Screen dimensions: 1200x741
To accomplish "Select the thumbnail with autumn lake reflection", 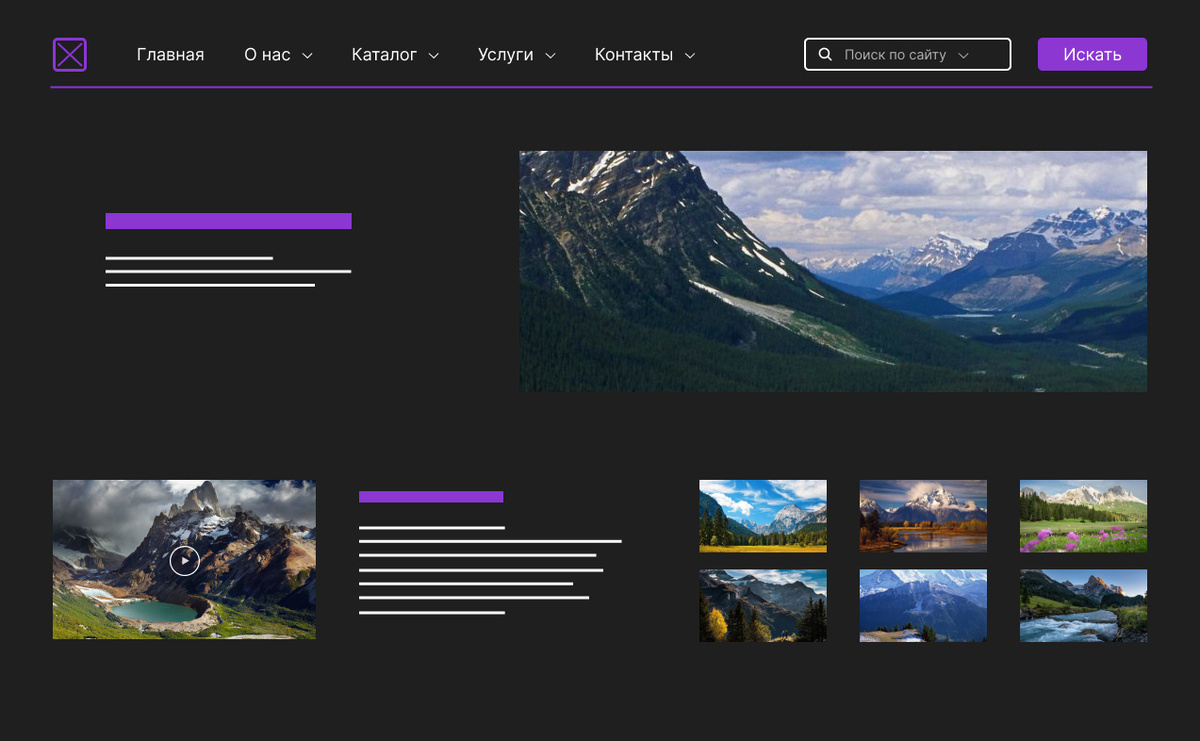I will 923,516.
